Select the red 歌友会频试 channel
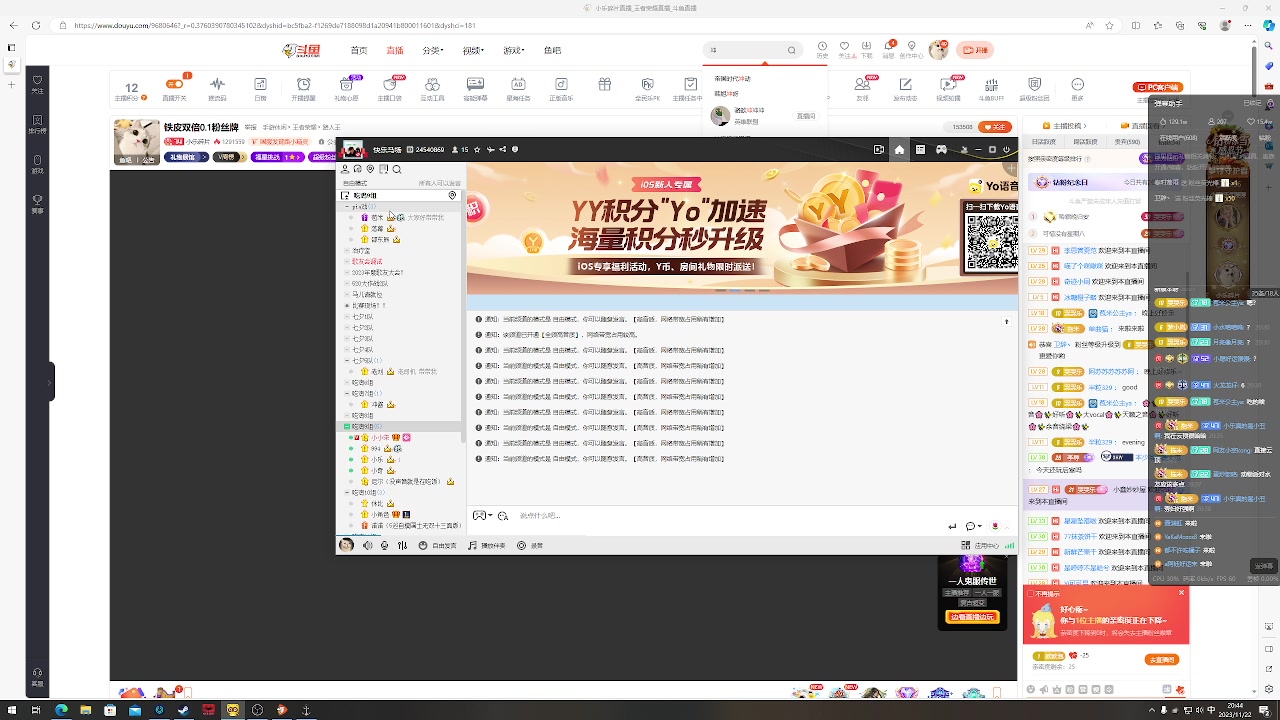Viewport: 1280px width, 720px height. click(367, 262)
